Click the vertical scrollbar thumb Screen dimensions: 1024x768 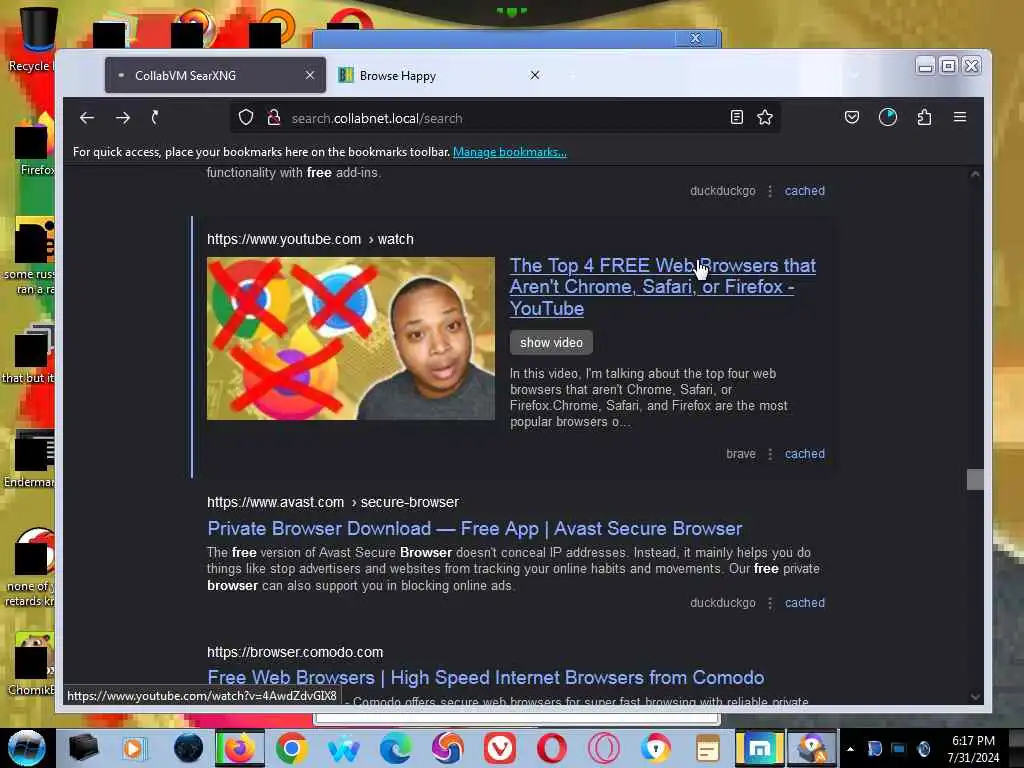click(x=975, y=479)
